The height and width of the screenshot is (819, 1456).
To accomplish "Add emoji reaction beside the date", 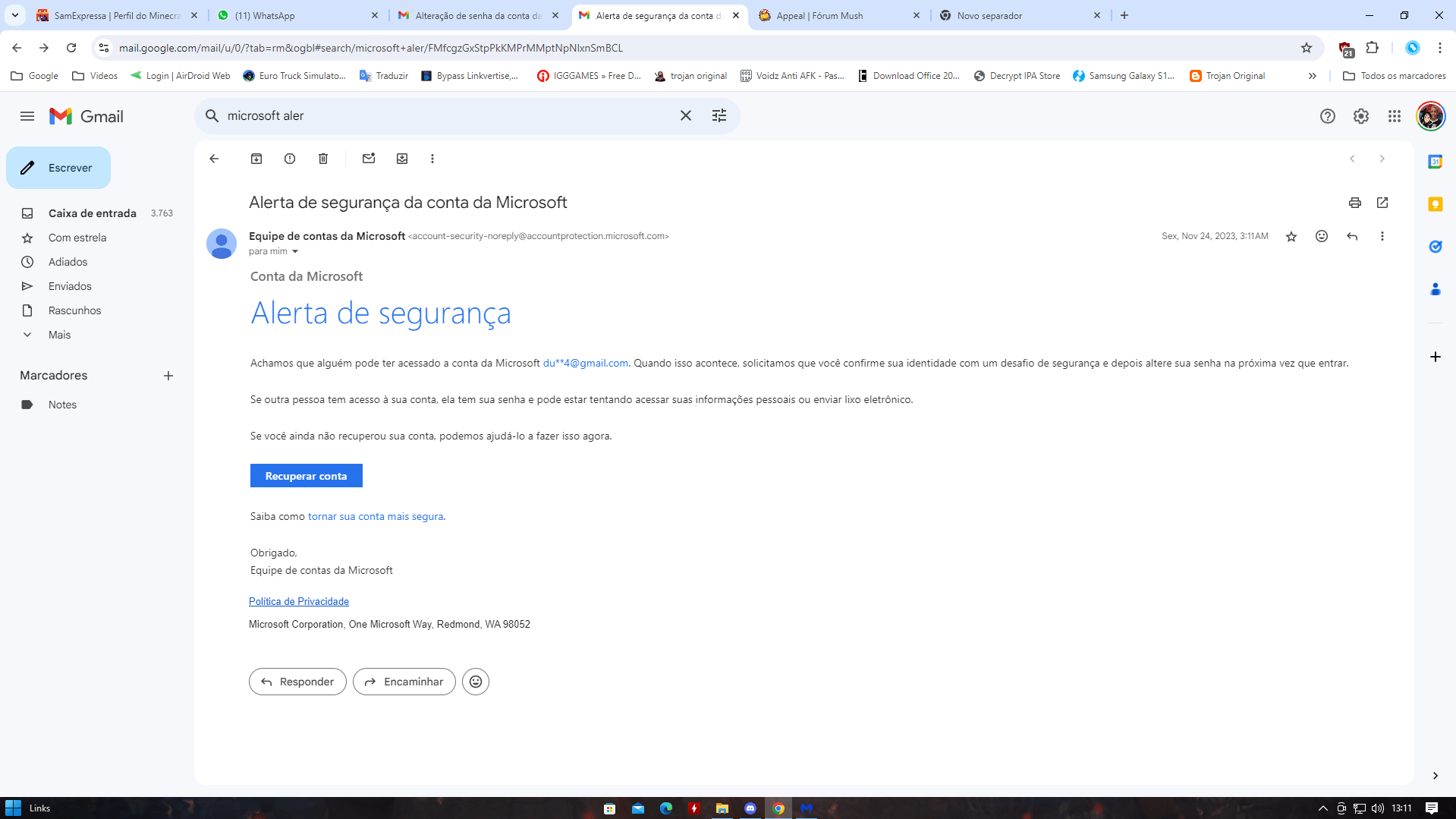I will click(x=1322, y=237).
